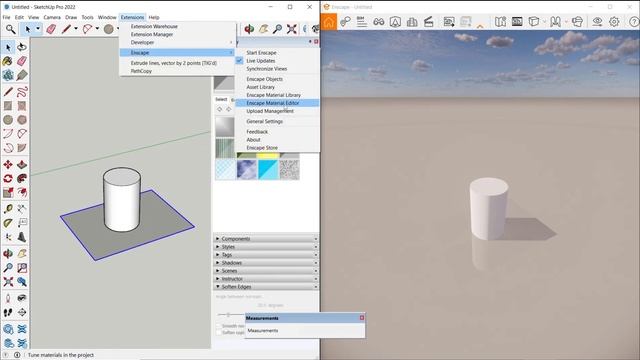Select the Move tool
Screen dimensions: 640x360
pos(8,164)
